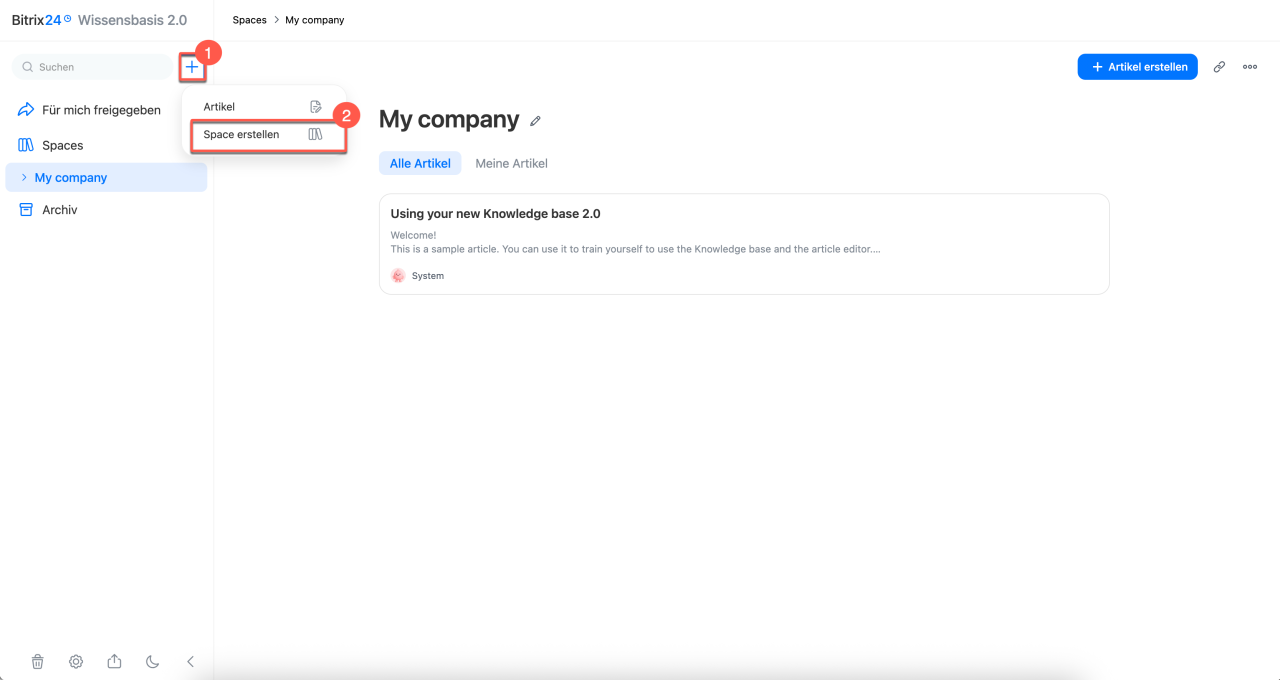Open the three-dot more options menu
This screenshot has width=1280, height=680.
[1250, 67]
